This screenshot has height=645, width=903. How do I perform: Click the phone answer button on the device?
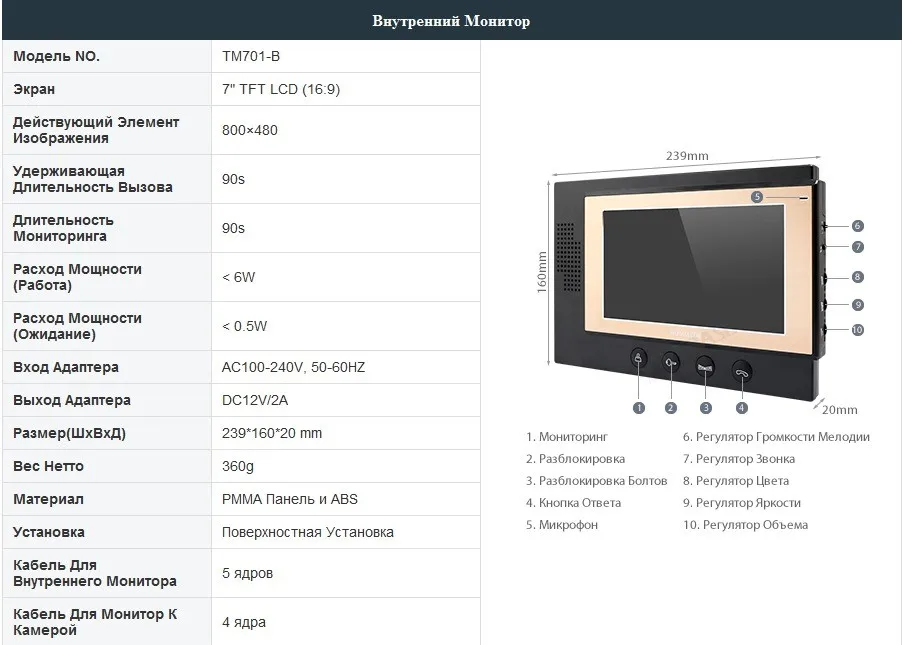click(742, 371)
